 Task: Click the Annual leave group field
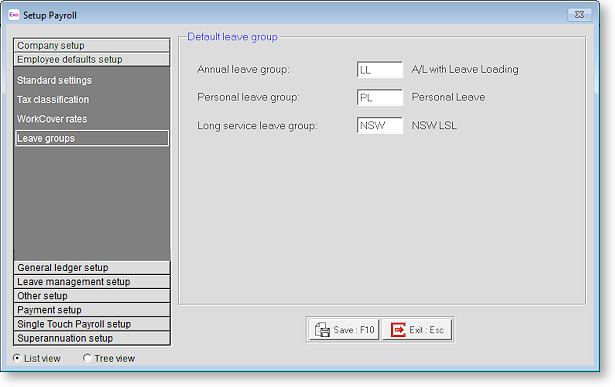pyautogui.click(x=380, y=70)
